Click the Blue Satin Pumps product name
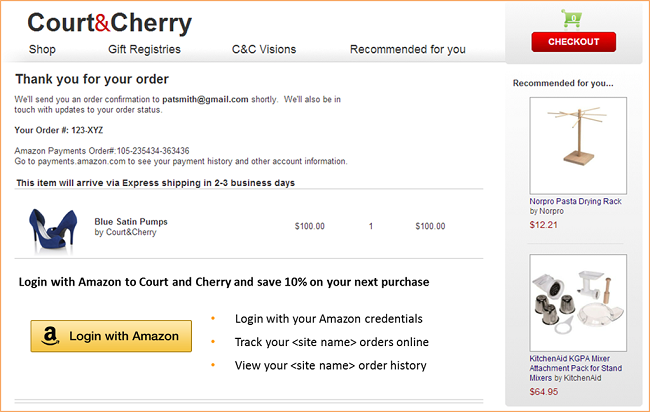Screen dimensions: 650x412 click(x=131, y=221)
